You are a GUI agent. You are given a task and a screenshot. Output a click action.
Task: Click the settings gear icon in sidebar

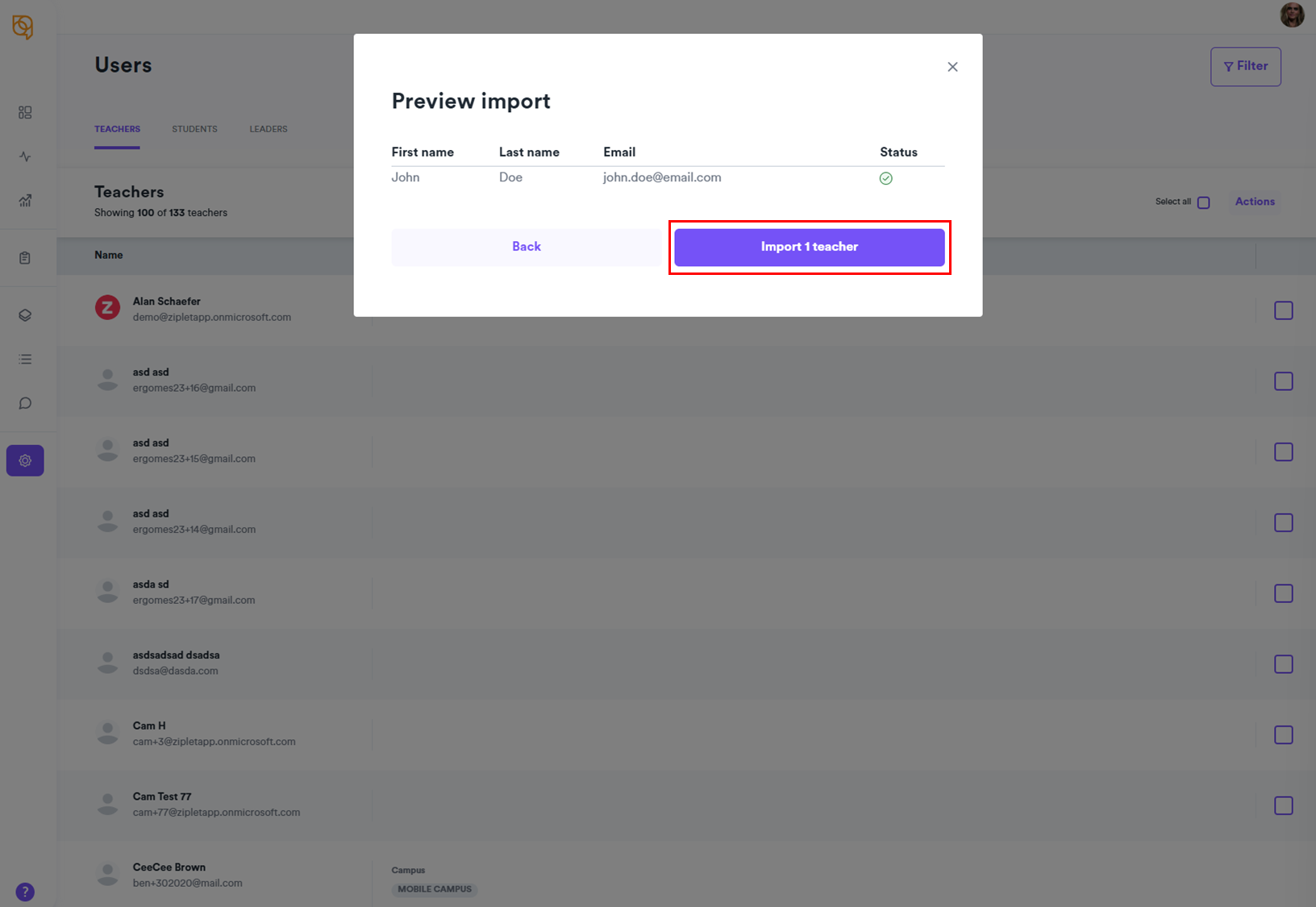pyautogui.click(x=25, y=460)
